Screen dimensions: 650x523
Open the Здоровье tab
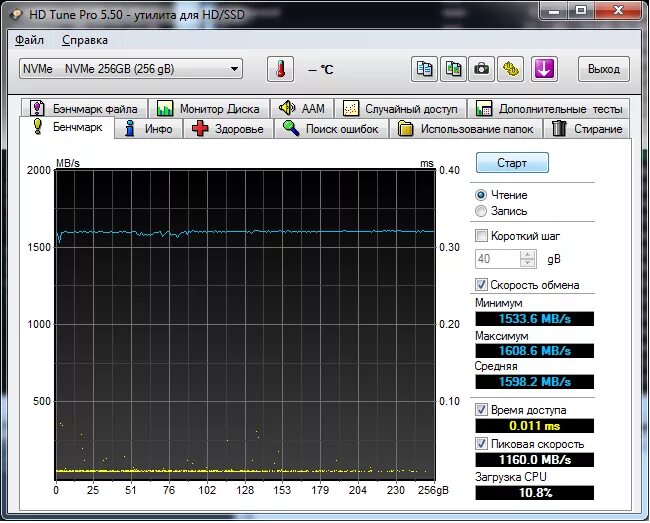228,129
